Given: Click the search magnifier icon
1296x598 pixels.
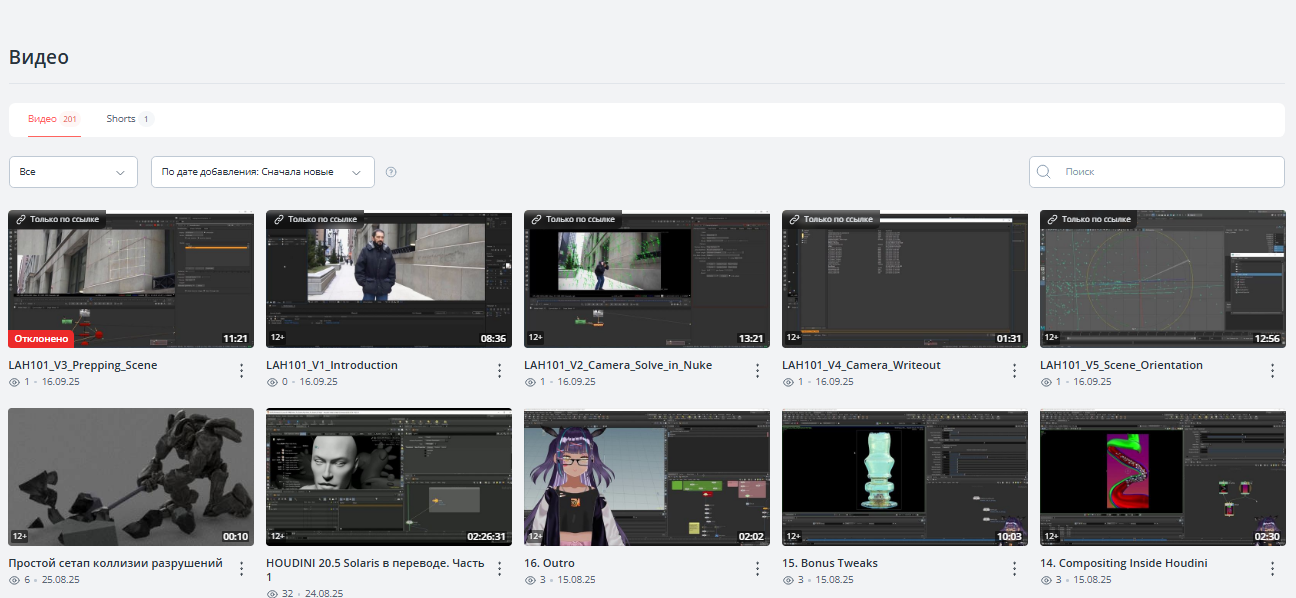Looking at the screenshot, I should (1044, 172).
